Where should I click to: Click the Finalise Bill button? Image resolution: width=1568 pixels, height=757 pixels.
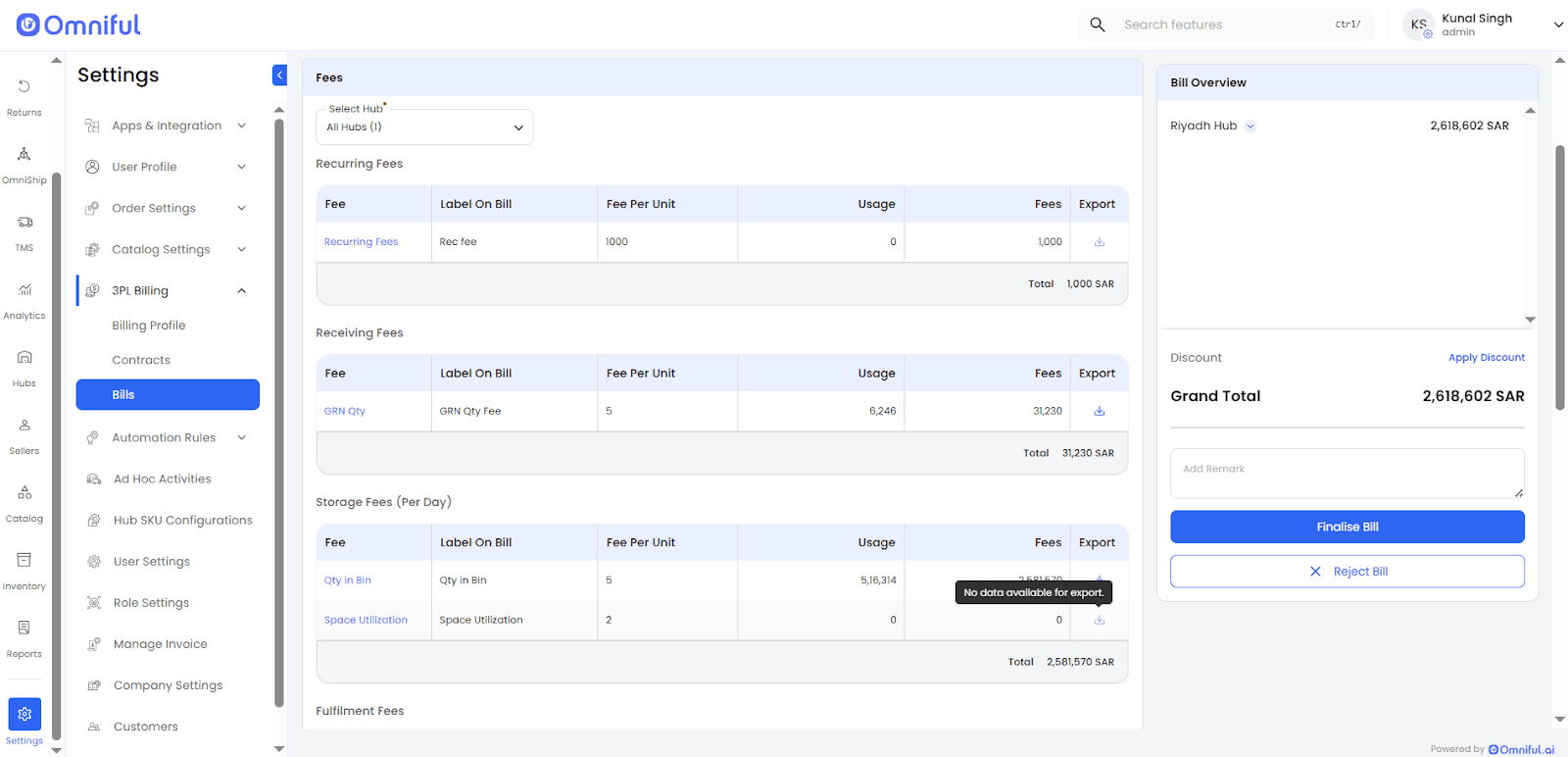1347,527
